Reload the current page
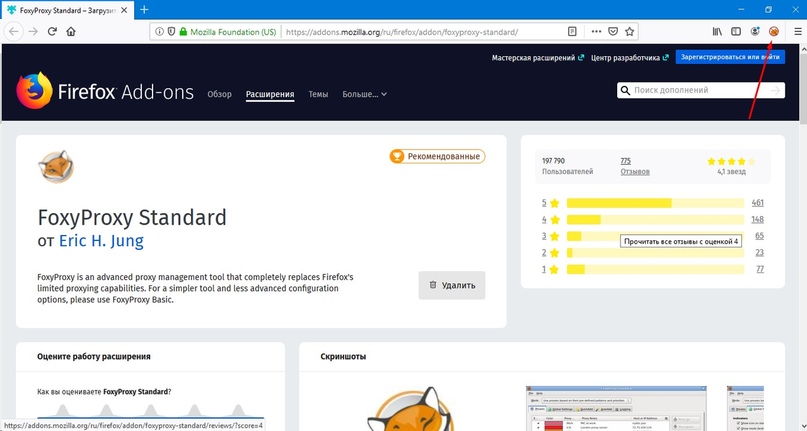807x431 pixels. pyautogui.click(x=52, y=31)
